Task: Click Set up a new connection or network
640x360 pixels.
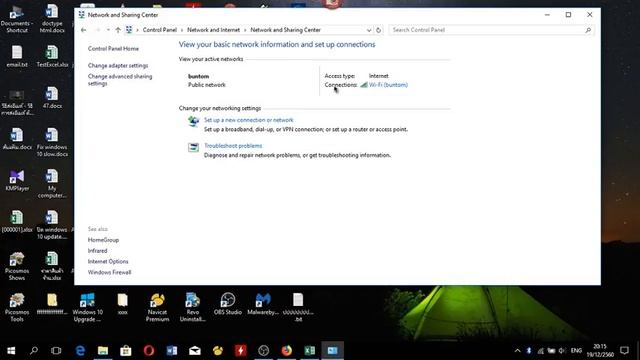Action: tap(249, 120)
